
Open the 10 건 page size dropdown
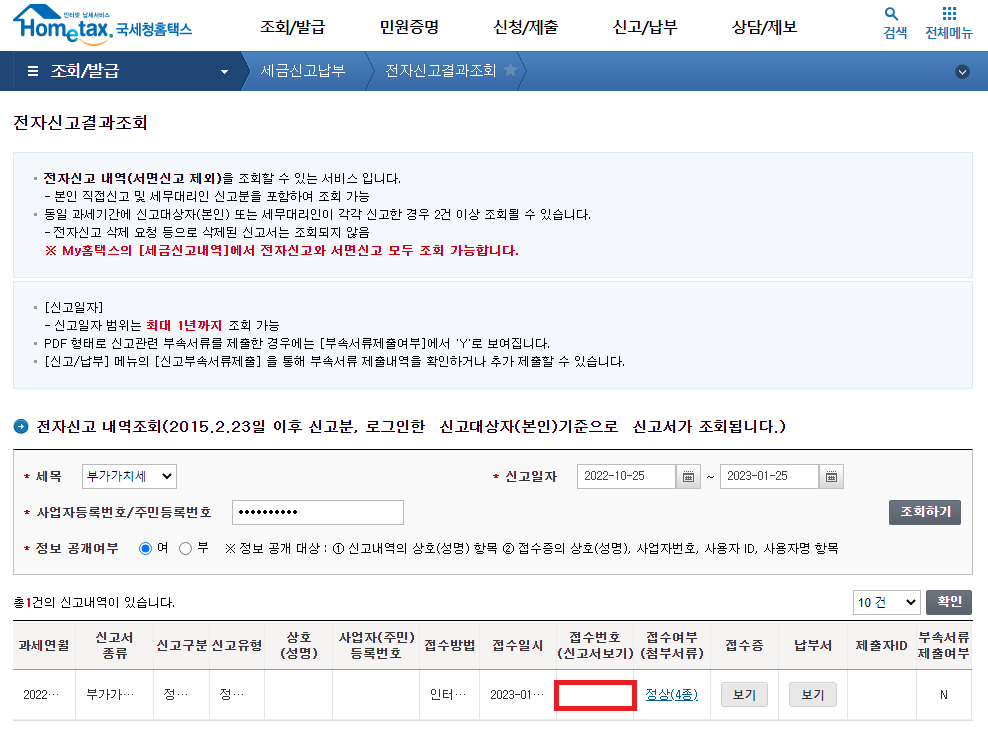887,602
